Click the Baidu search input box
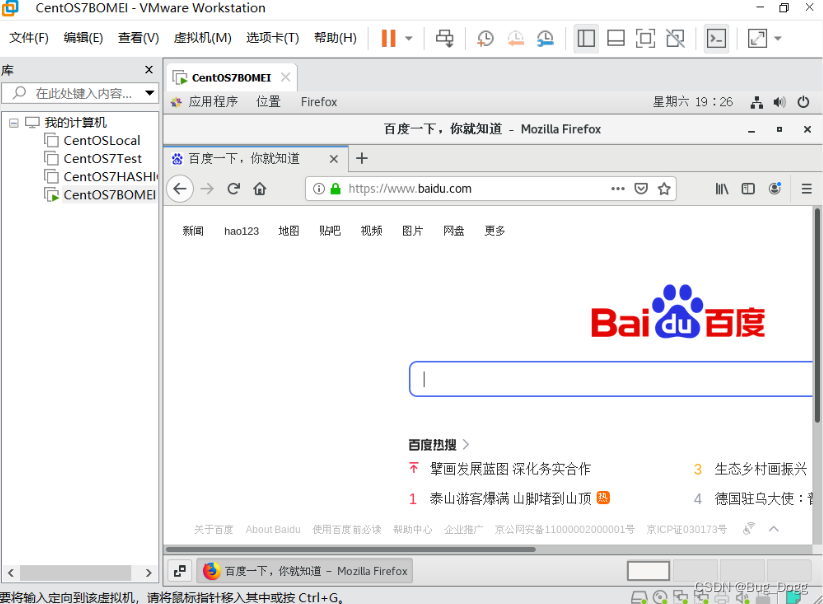This screenshot has width=823, height=604. (611, 379)
